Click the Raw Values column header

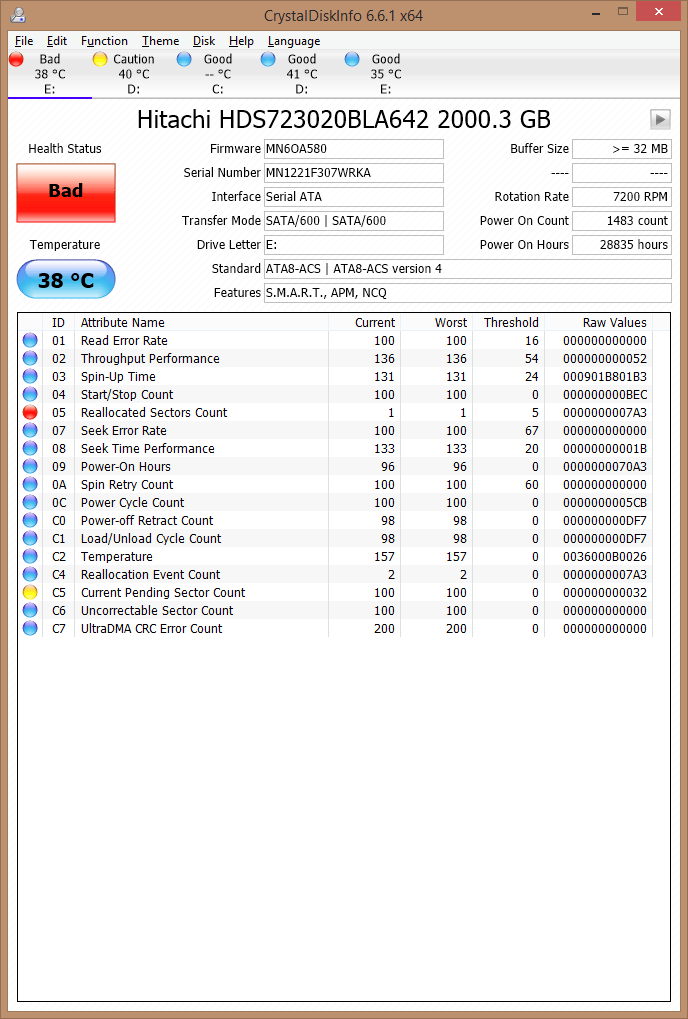[x=598, y=322]
